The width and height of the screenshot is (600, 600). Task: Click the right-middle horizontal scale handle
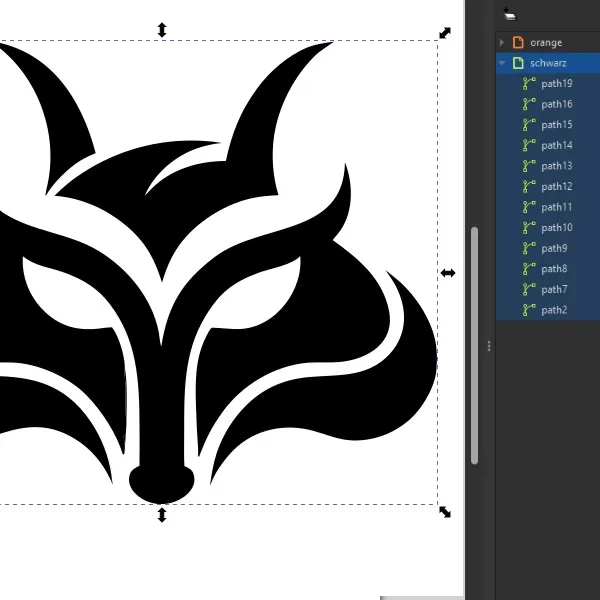[447, 273]
